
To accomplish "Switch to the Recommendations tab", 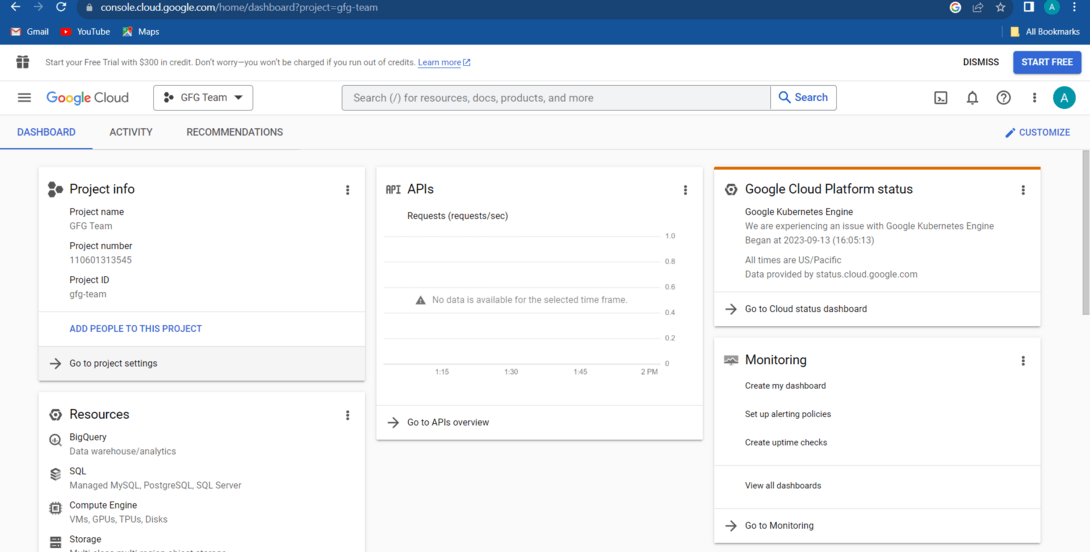I will [x=234, y=132].
